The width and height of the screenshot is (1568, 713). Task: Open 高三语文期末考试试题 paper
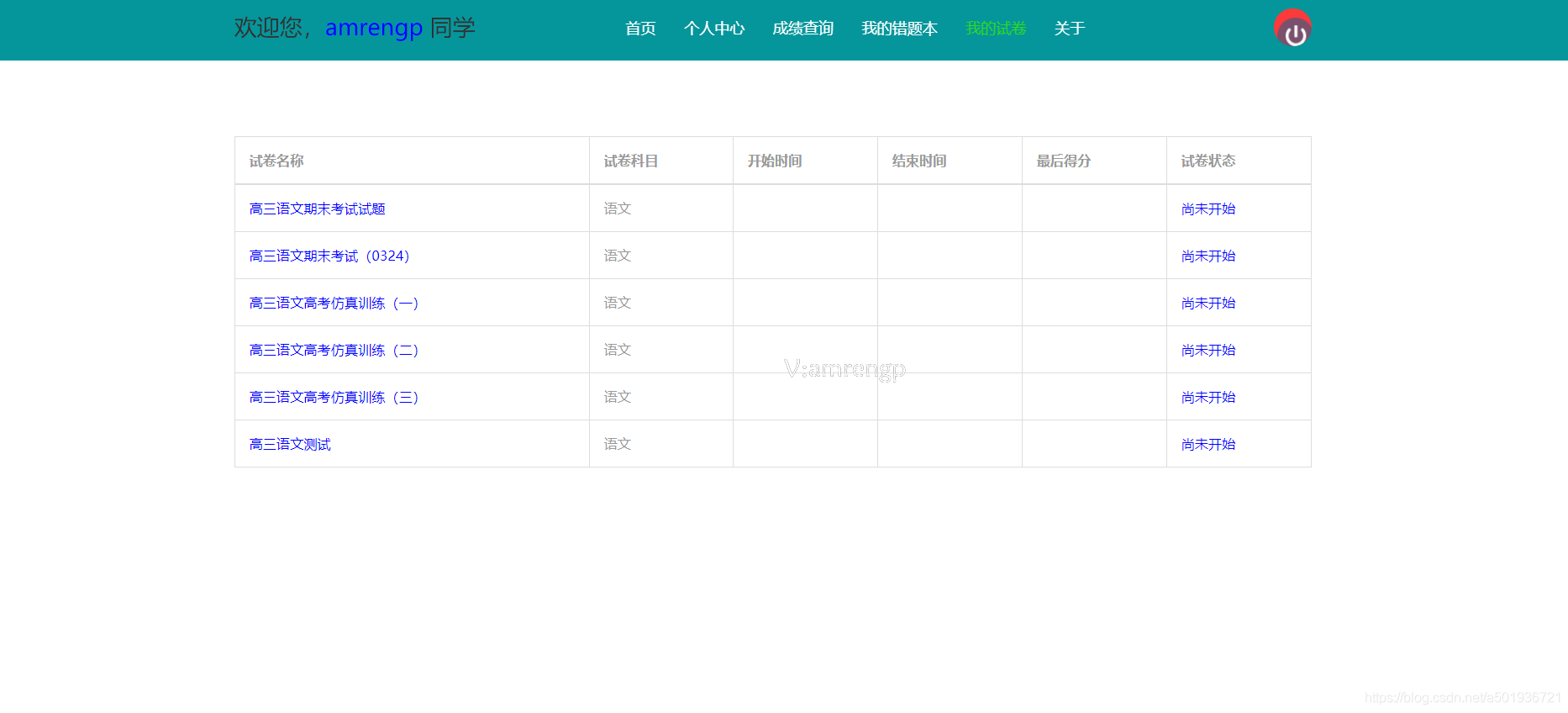point(318,209)
